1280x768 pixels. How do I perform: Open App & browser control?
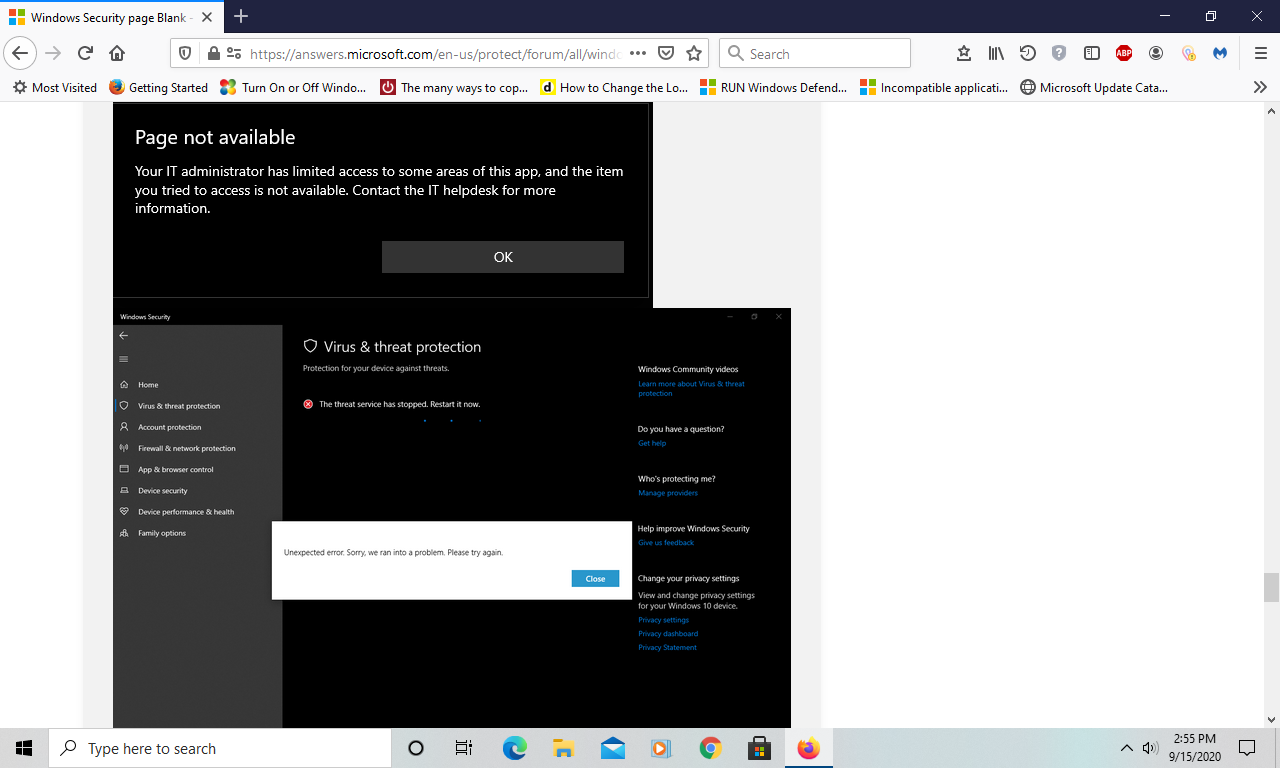click(x=176, y=469)
